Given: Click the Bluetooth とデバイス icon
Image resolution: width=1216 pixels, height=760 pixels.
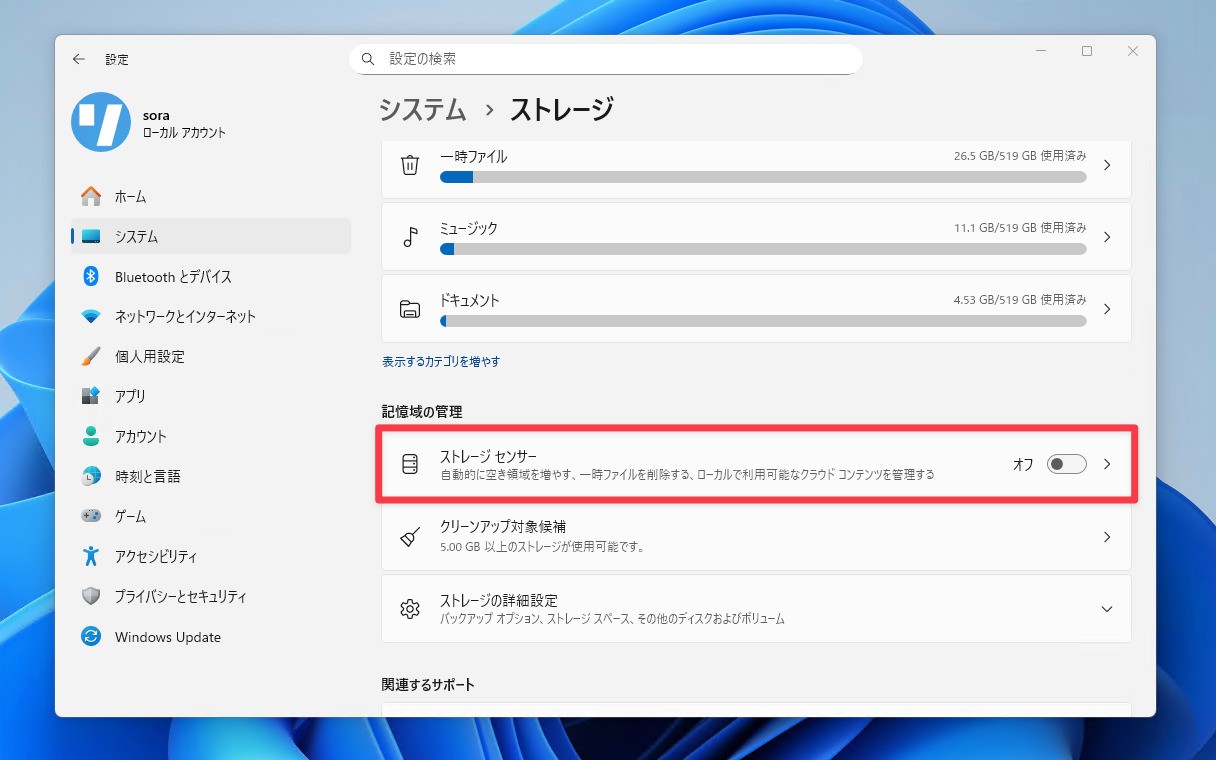Looking at the screenshot, I should click(91, 276).
